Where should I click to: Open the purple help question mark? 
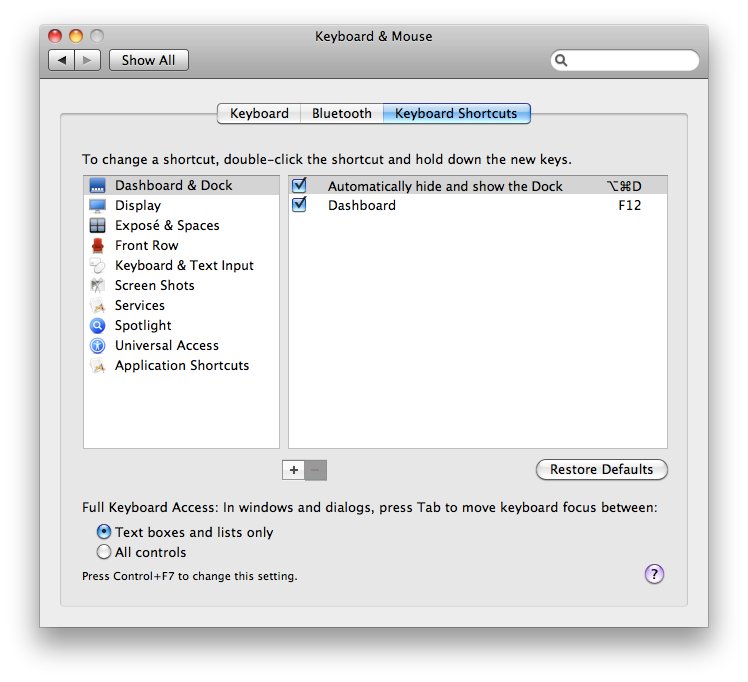[x=654, y=574]
